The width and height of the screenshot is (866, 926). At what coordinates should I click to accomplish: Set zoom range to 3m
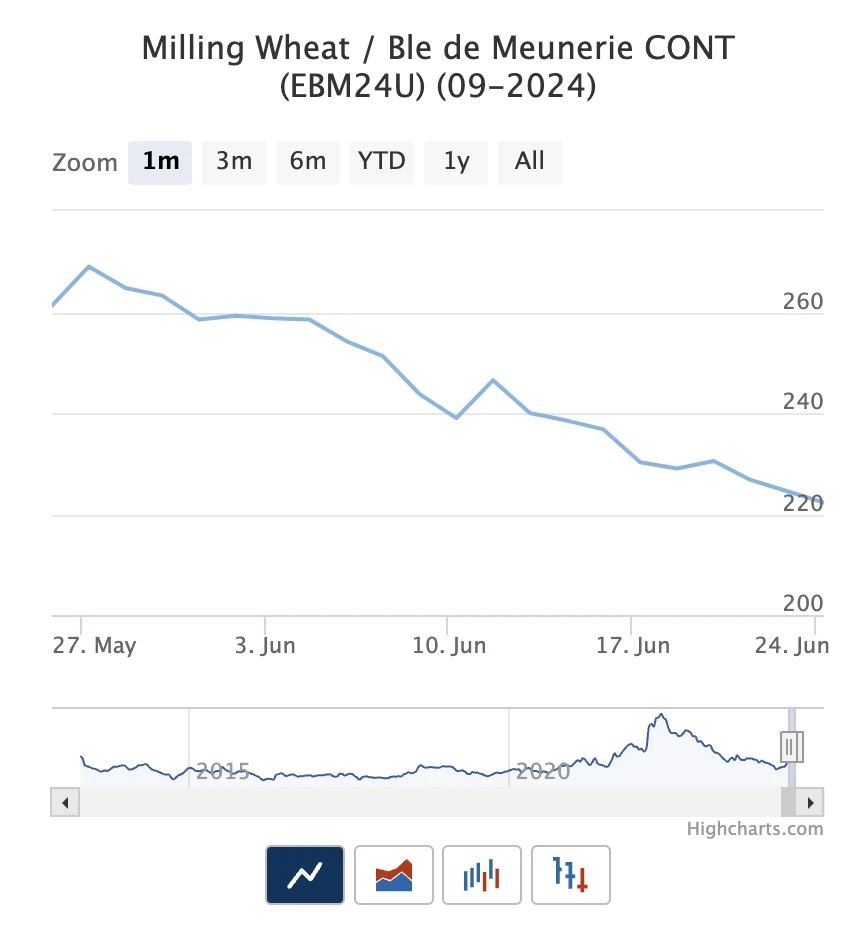coord(234,161)
